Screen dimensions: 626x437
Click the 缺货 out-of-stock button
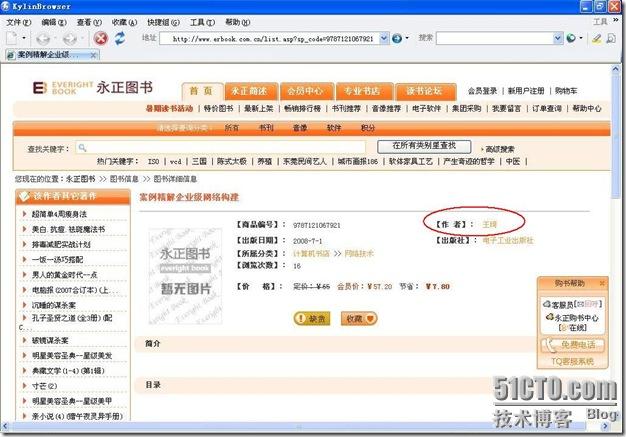(312, 318)
